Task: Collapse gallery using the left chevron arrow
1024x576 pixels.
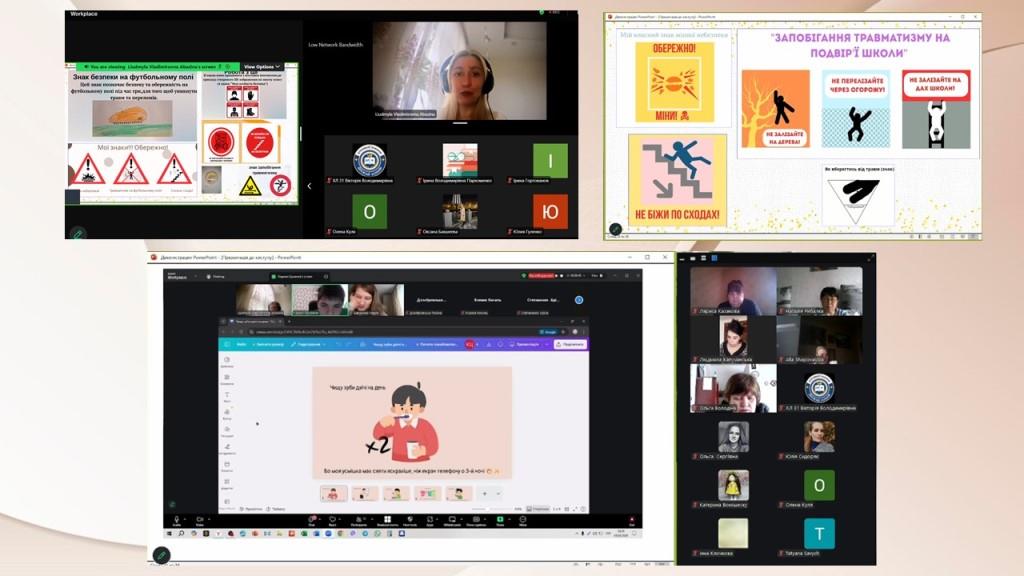Action: coord(309,186)
